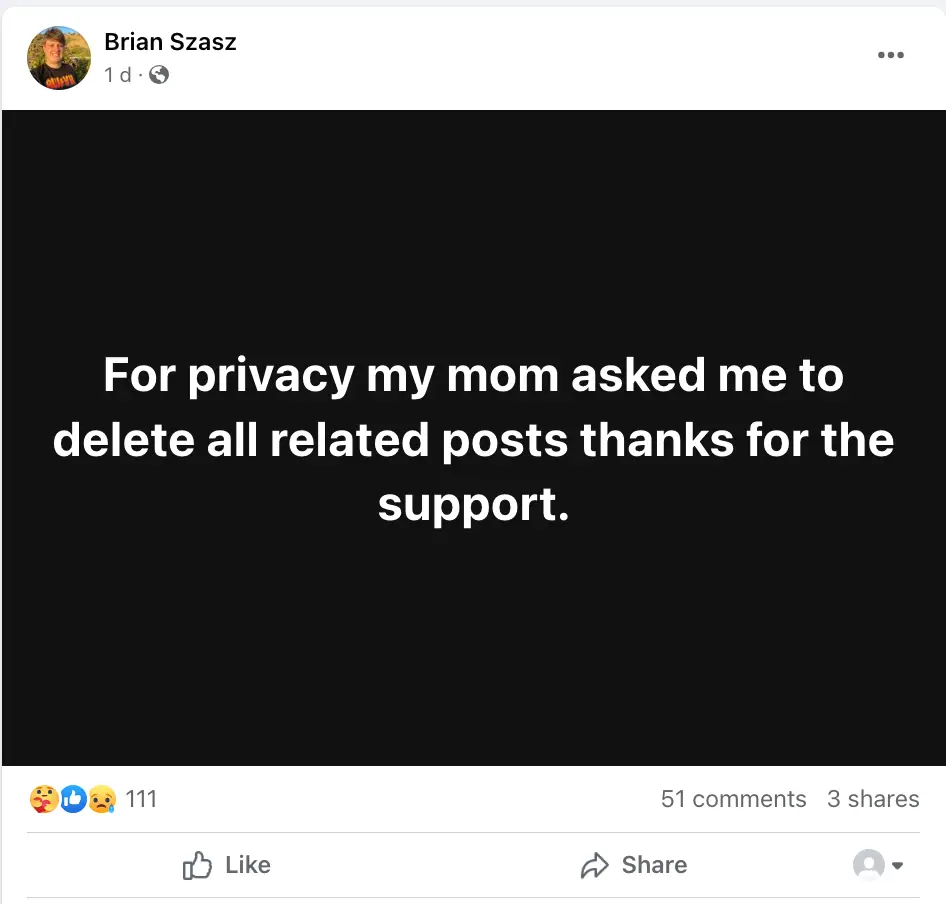Click the sad crying reaction emoji
Screen dimensions: 946x904
(102, 799)
